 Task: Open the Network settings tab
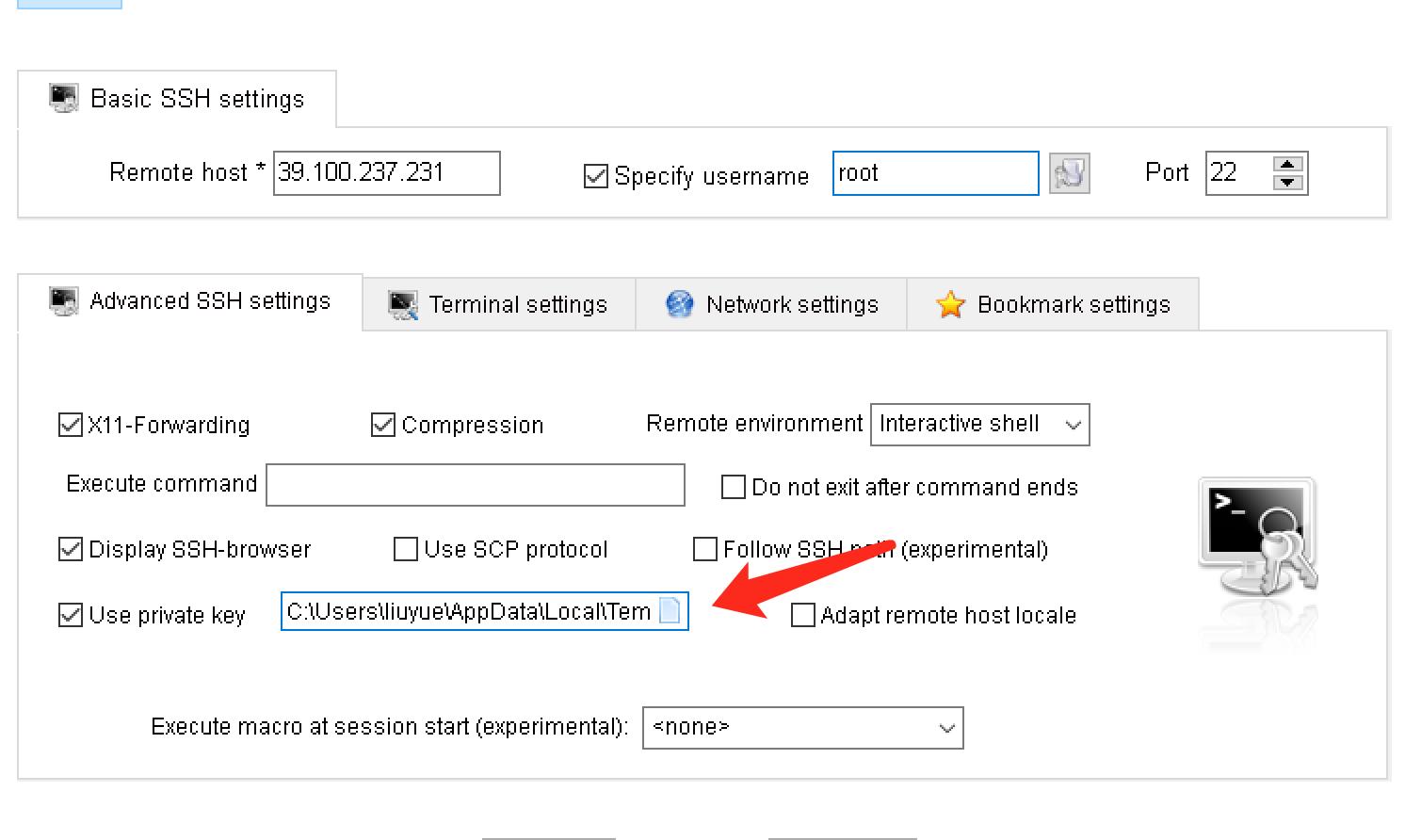[771, 304]
